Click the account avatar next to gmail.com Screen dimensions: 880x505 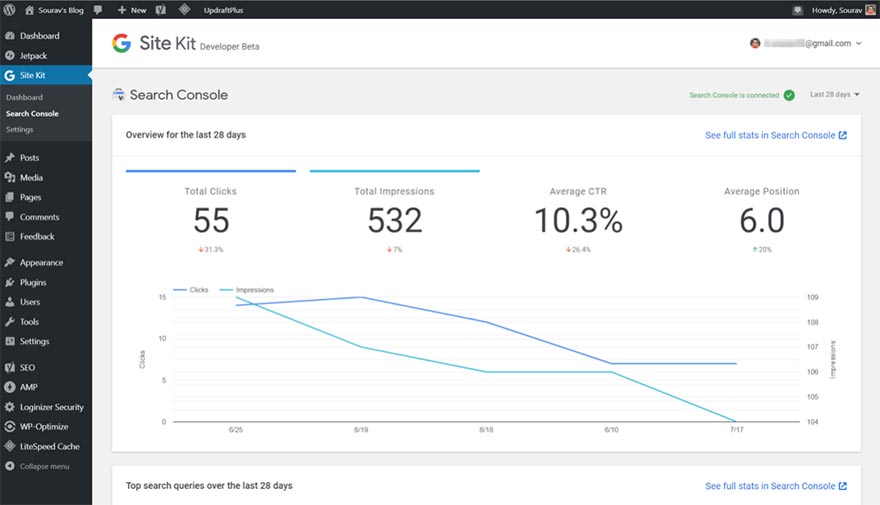755,43
